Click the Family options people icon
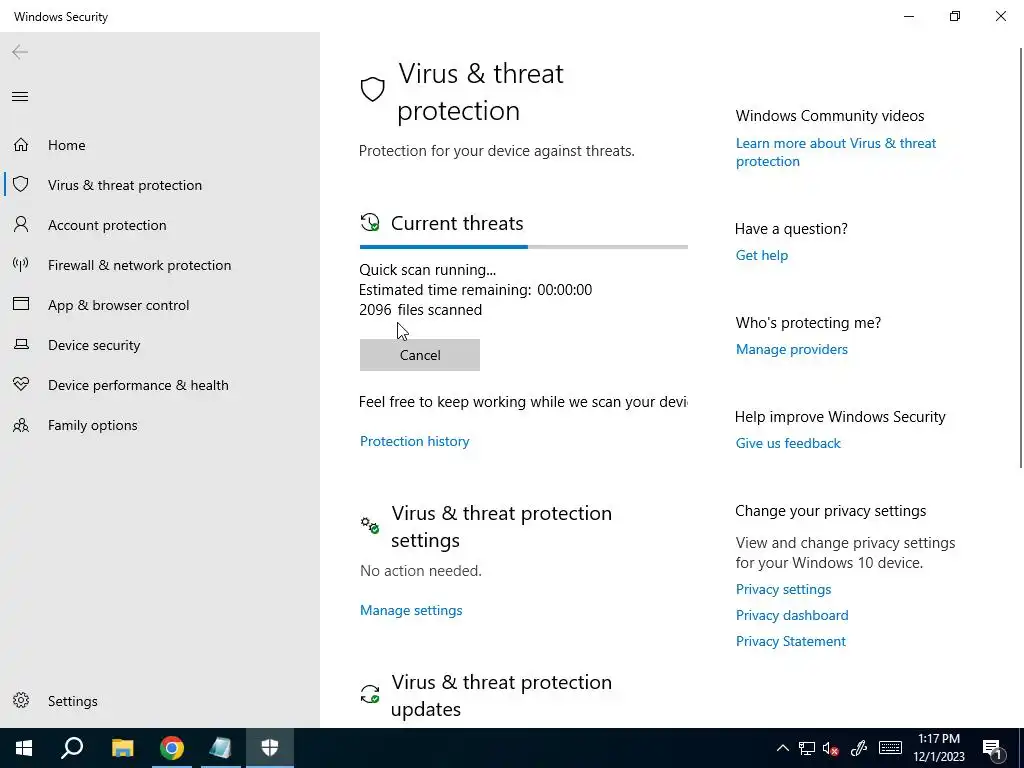Viewport: 1024px width, 768px height. [x=21, y=425]
